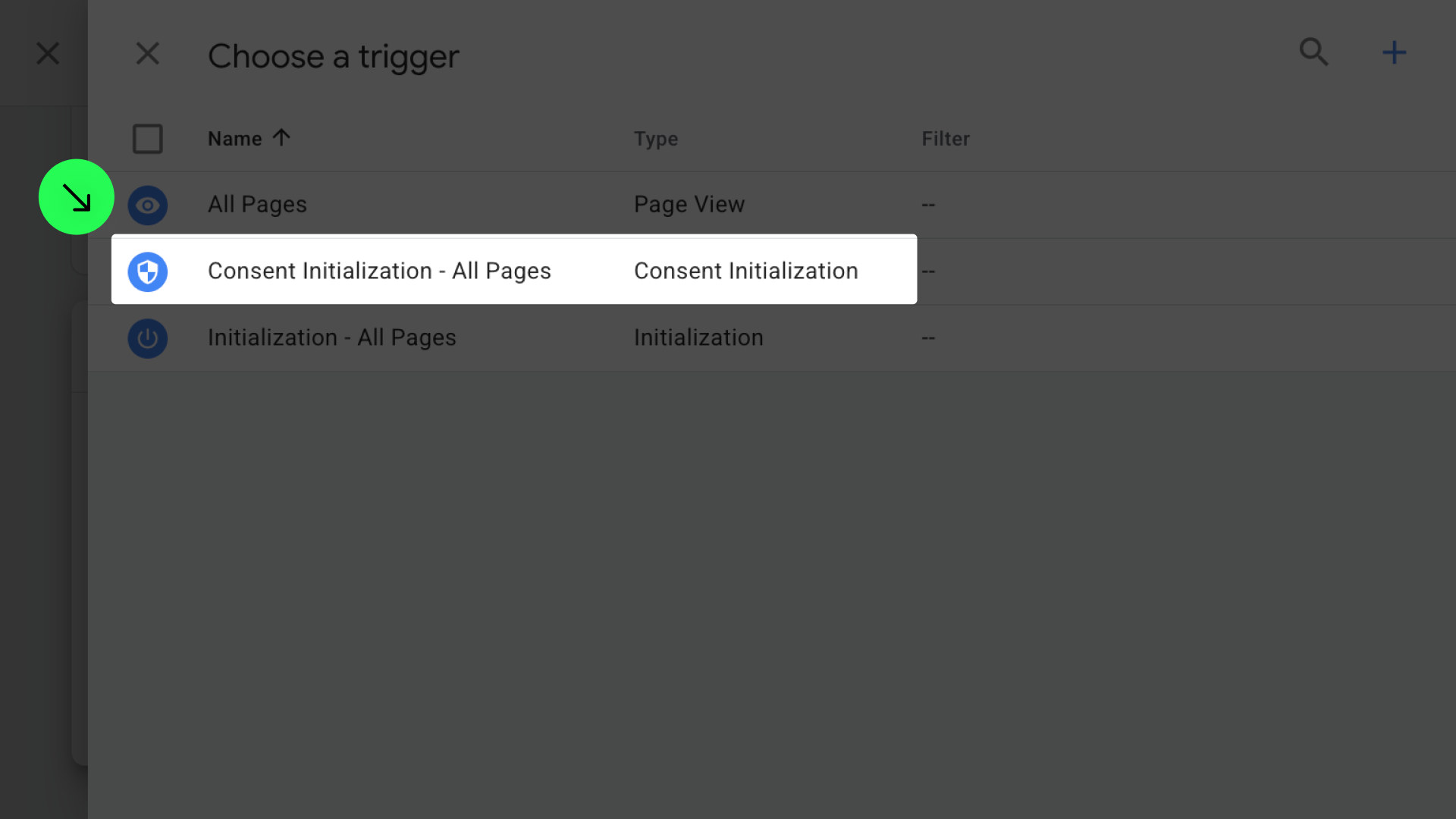The height and width of the screenshot is (819, 1456).
Task: Close the underlying panel at far left
Action: pyautogui.click(x=48, y=54)
